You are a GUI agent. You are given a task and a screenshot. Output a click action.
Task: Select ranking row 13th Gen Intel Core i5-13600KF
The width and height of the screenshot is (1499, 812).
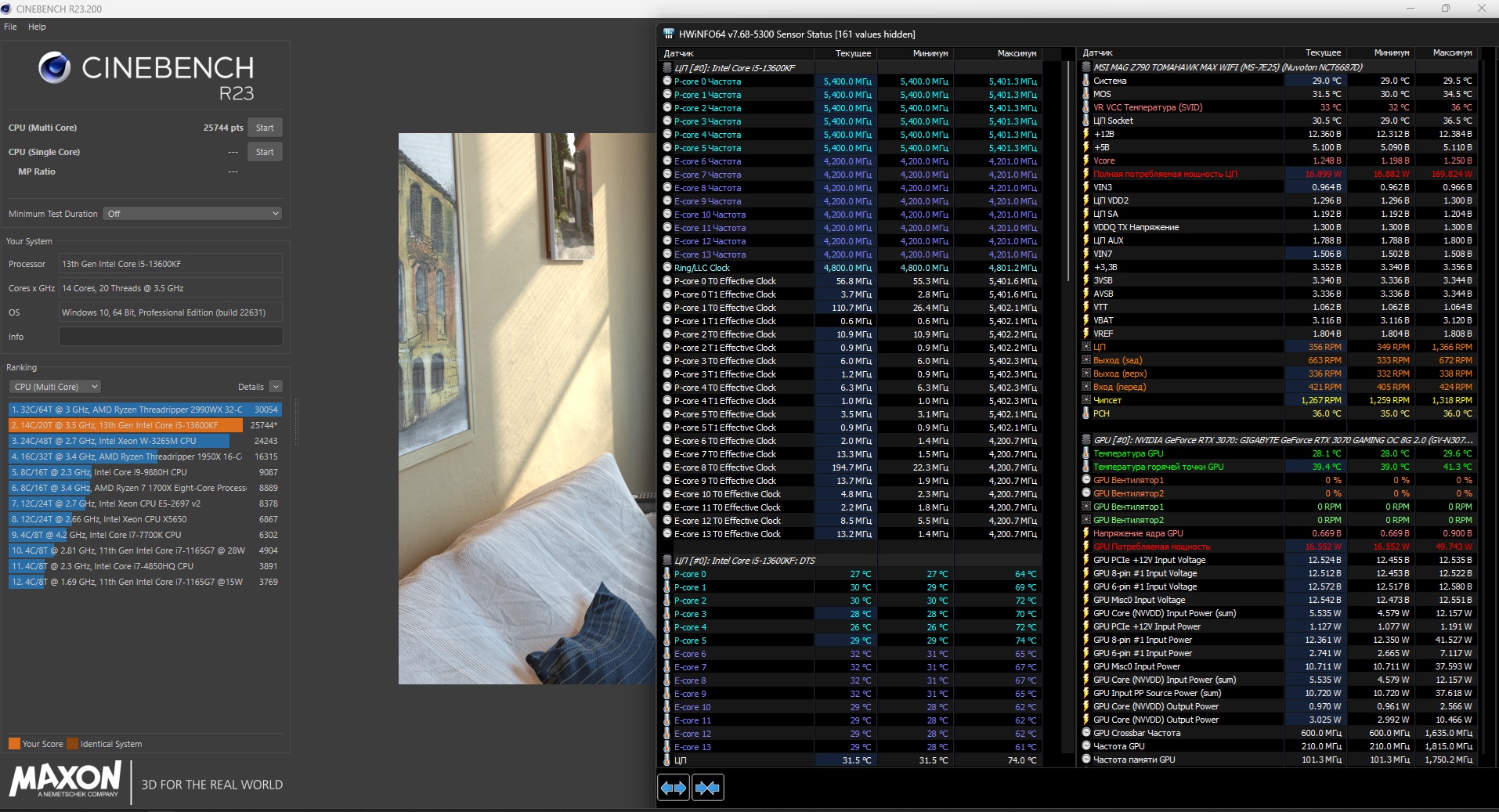[145, 425]
